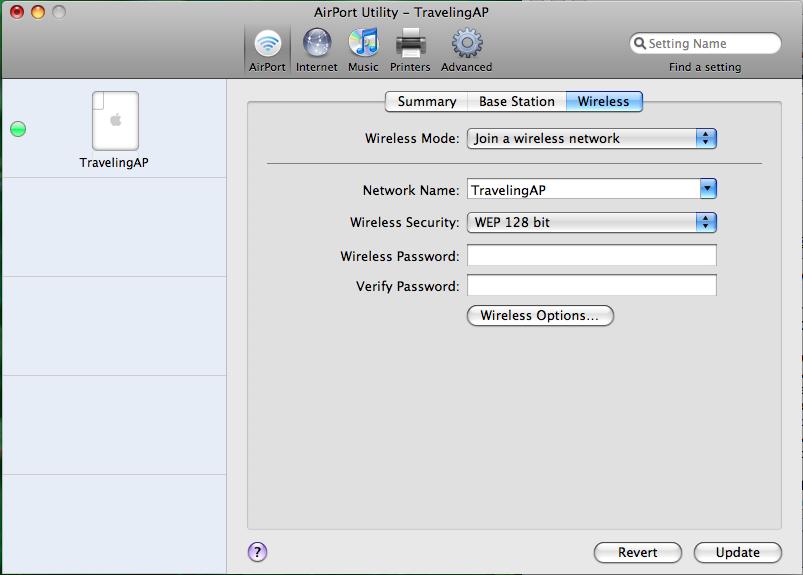Open the AirPort toolbar section
Viewport: 803px width, 575px height.
point(267,50)
